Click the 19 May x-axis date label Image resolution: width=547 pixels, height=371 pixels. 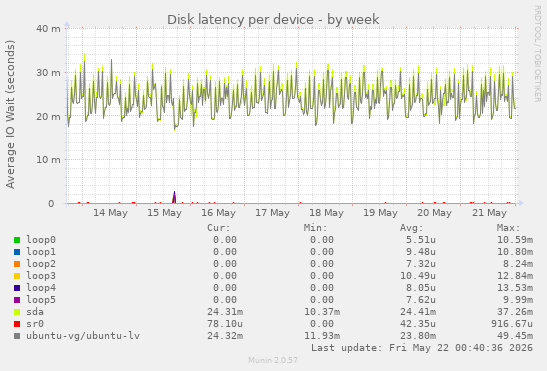tap(381, 213)
